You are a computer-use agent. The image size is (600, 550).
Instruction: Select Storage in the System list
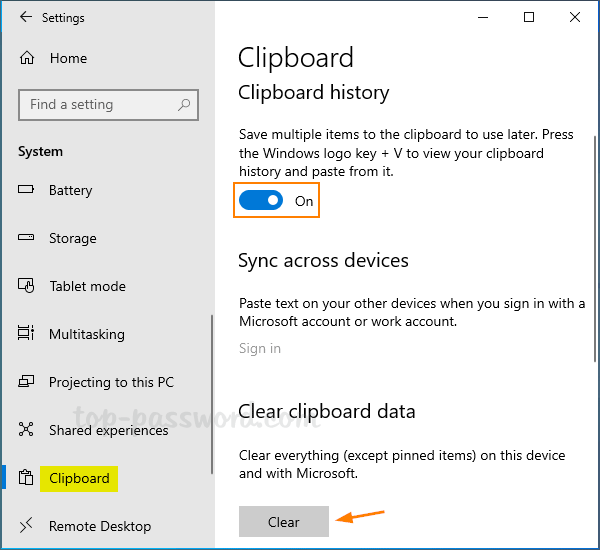[x=73, y=238]
